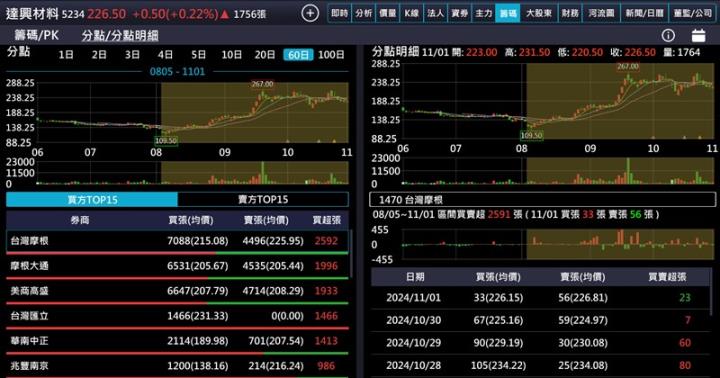The height and width of the screenshot is (378, 720).
Task: Choose the 10日 period option
Action: point(231,55)
